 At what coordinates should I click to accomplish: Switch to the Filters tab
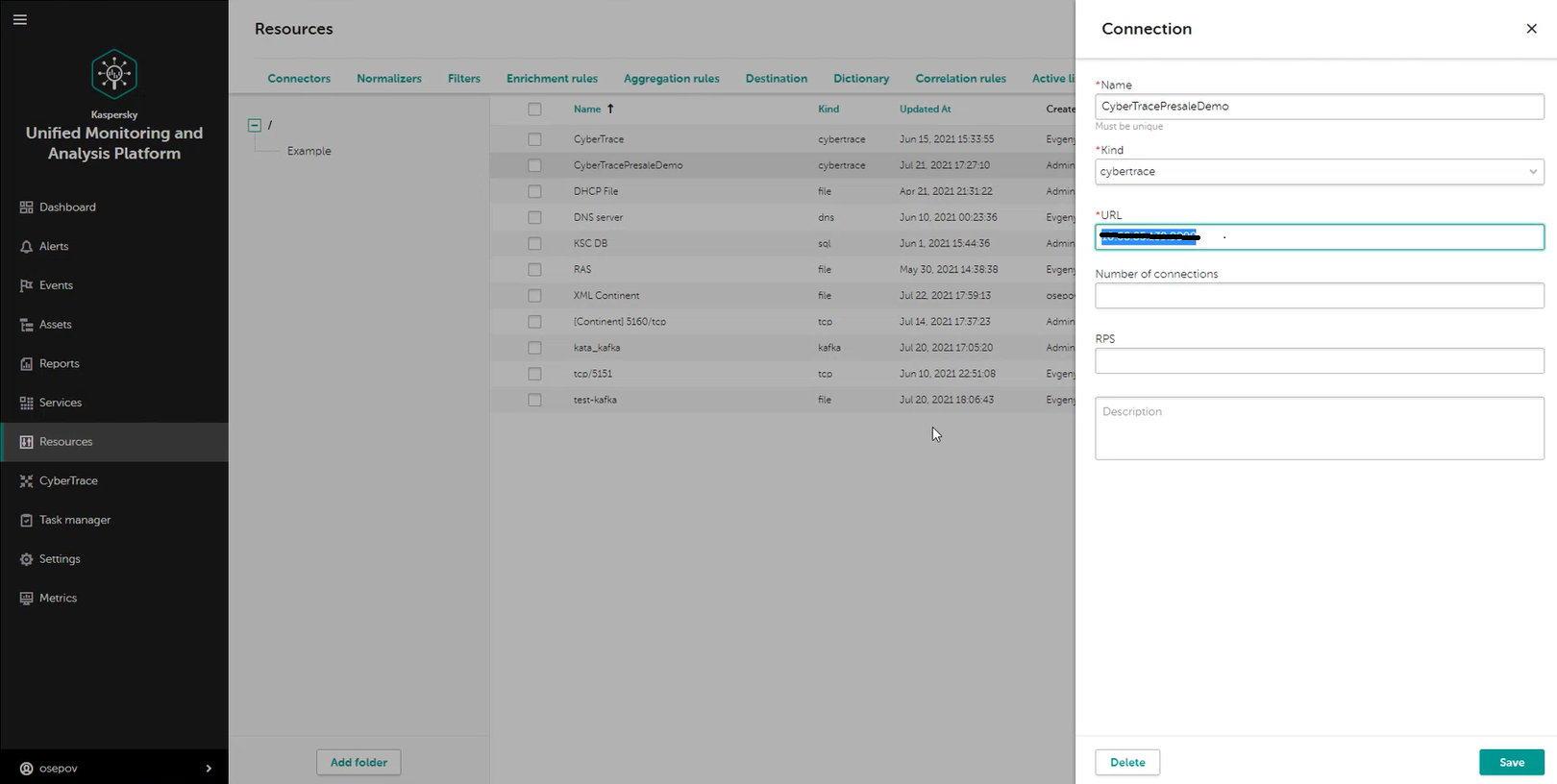point(464,79)
